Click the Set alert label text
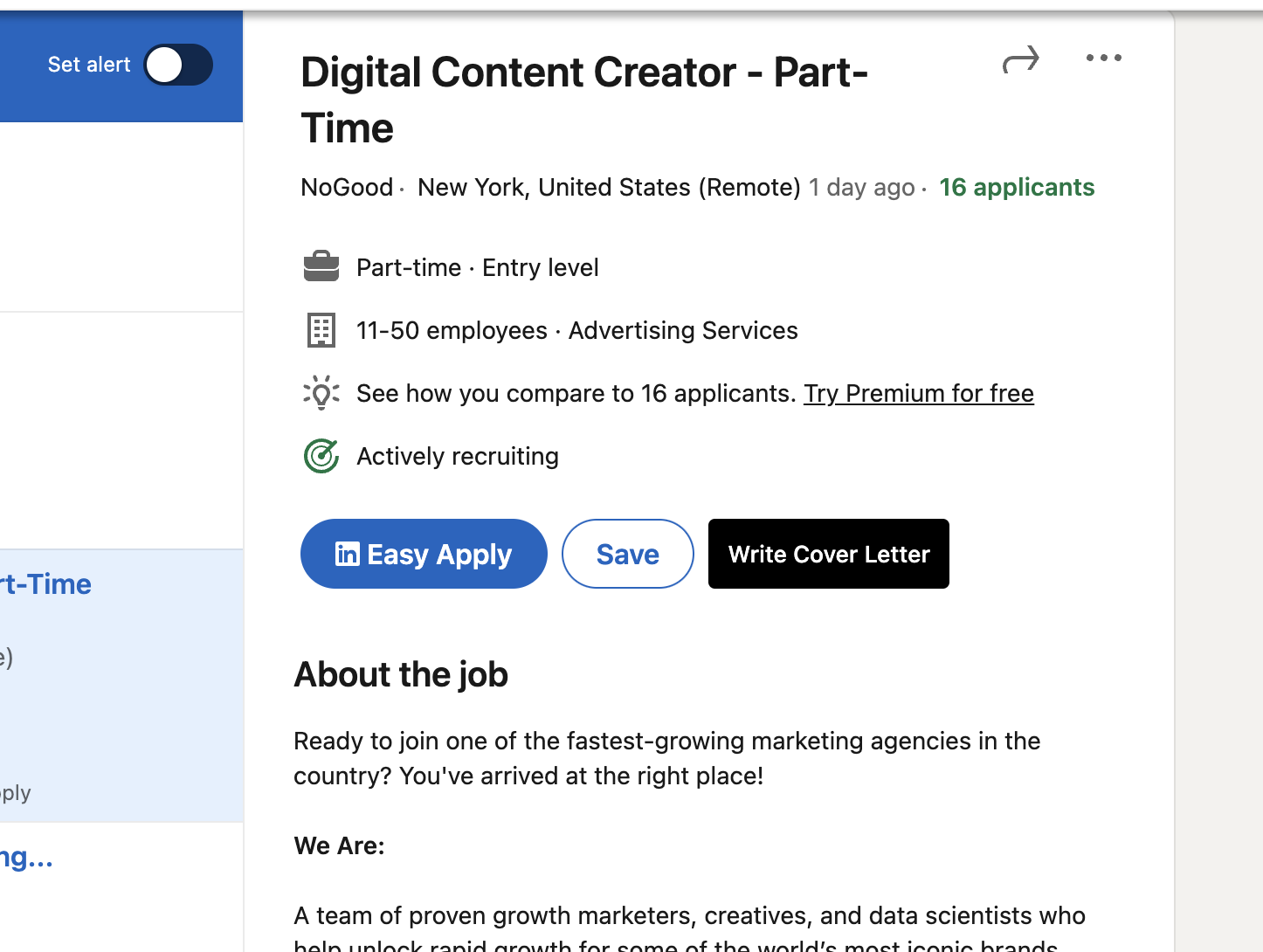The image size is (1263, 952). click(x=89, y=65)
